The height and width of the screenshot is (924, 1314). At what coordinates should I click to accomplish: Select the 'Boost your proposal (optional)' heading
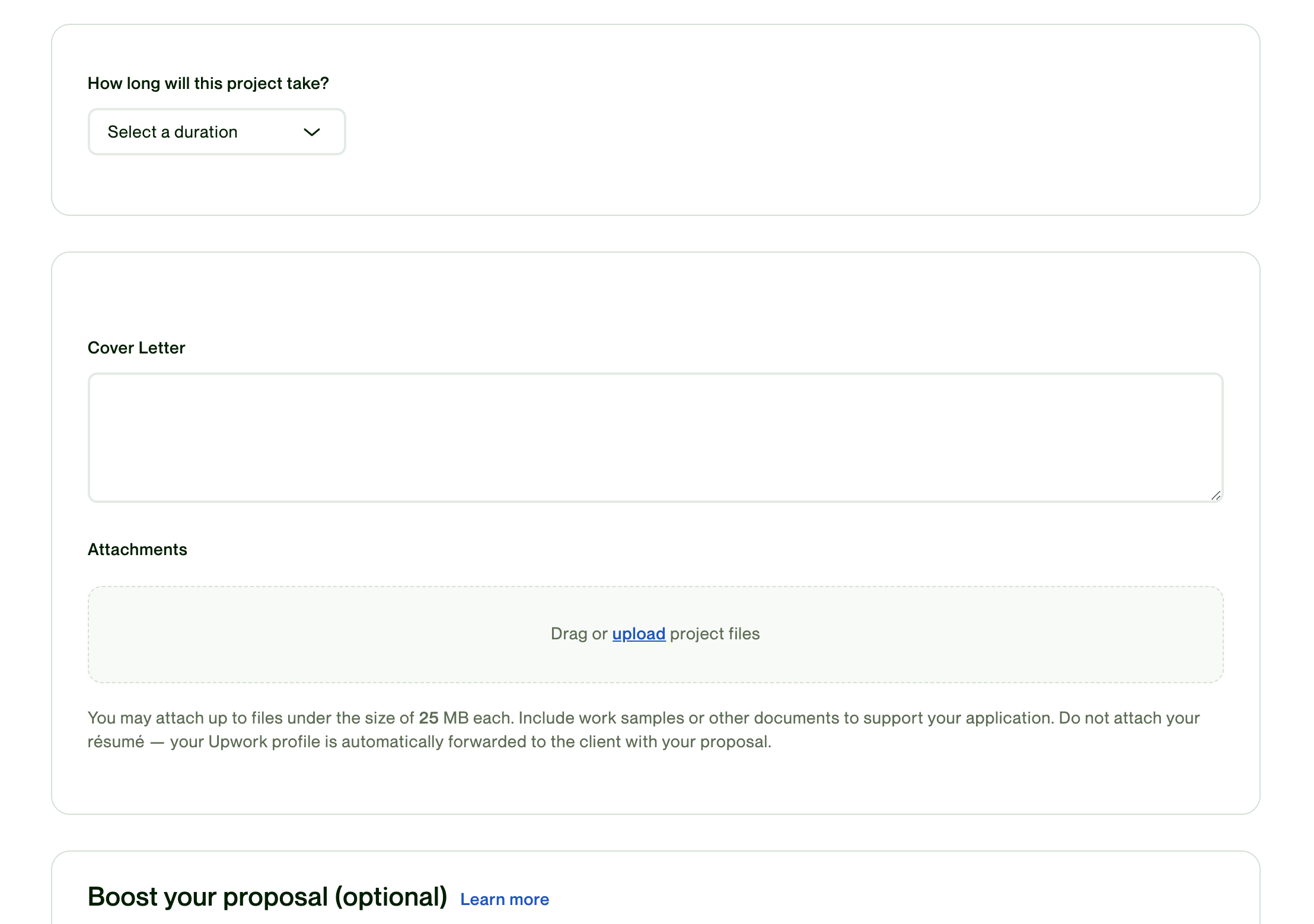(267, 897)
